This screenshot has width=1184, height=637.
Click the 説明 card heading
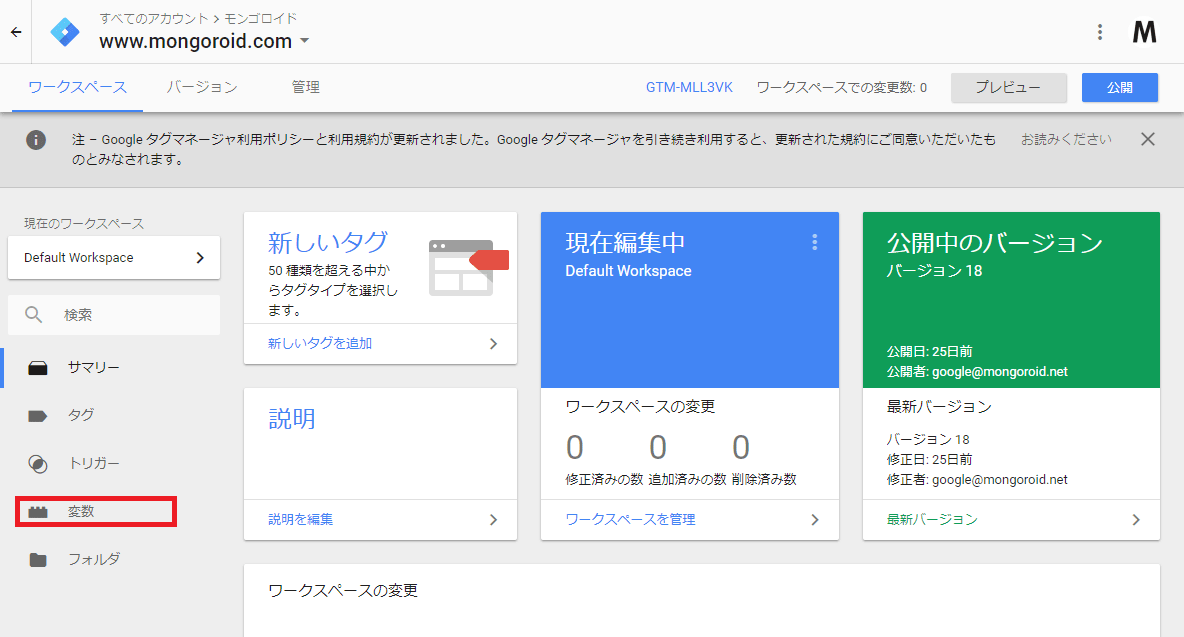pos(292,418)
